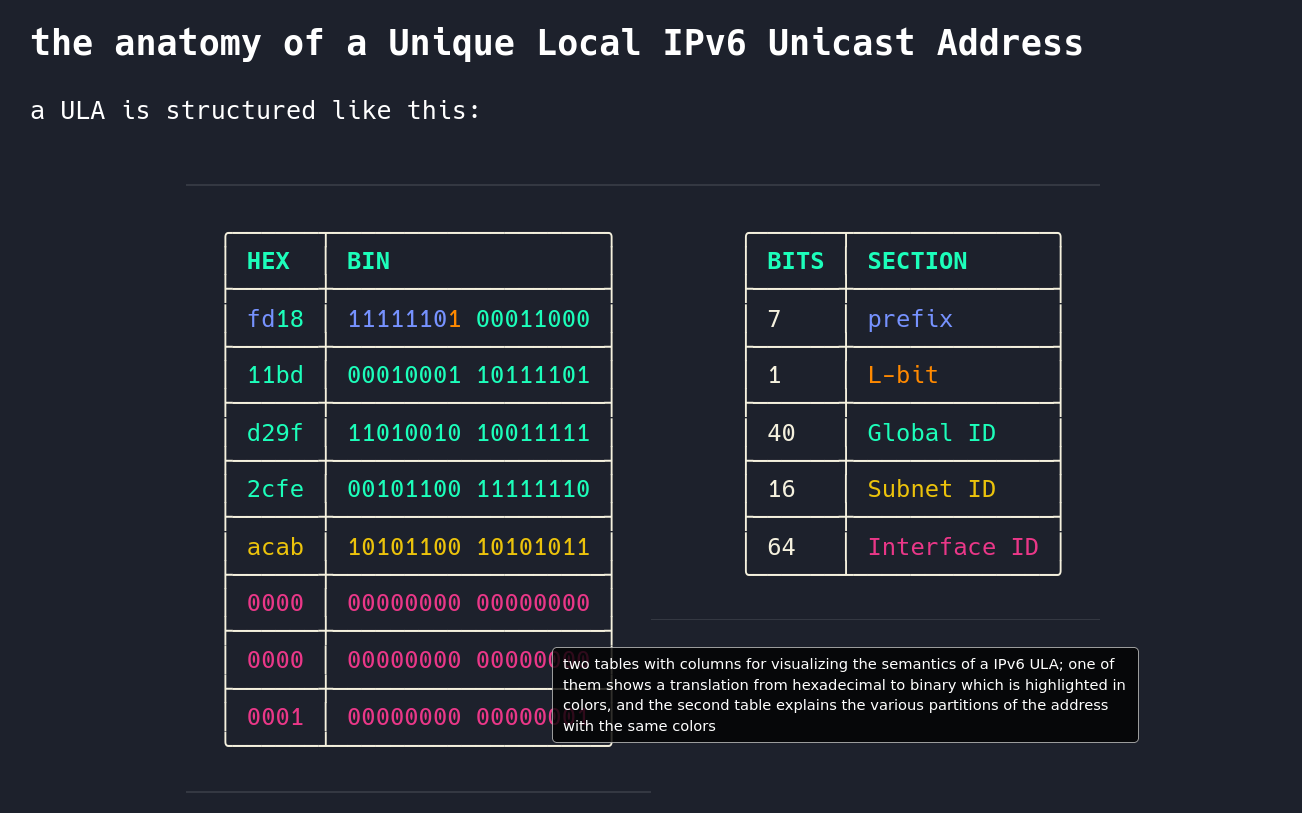The height and width of the screenshot is (813, 1302).
Task: Click the SECTION column header
Action: (916, 261)
